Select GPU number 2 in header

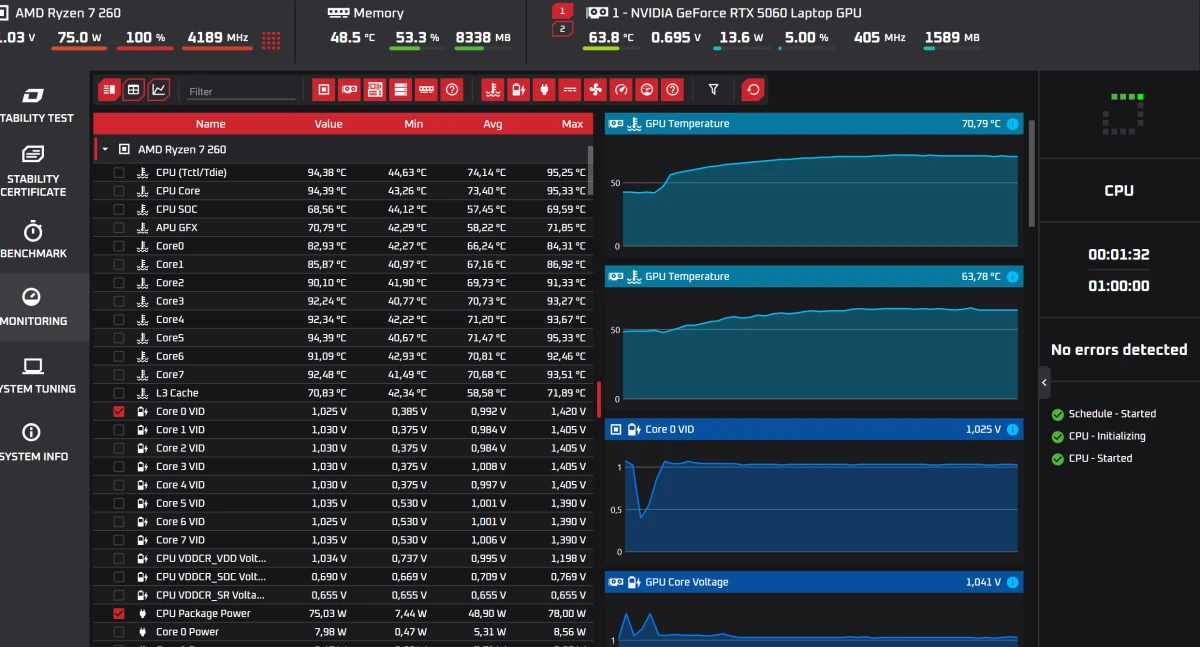tap(563, 29)
